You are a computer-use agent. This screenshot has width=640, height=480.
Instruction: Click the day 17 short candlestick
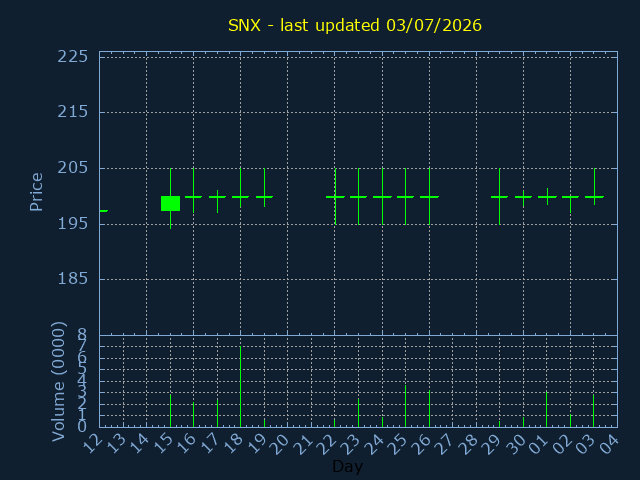coord(218,200)
